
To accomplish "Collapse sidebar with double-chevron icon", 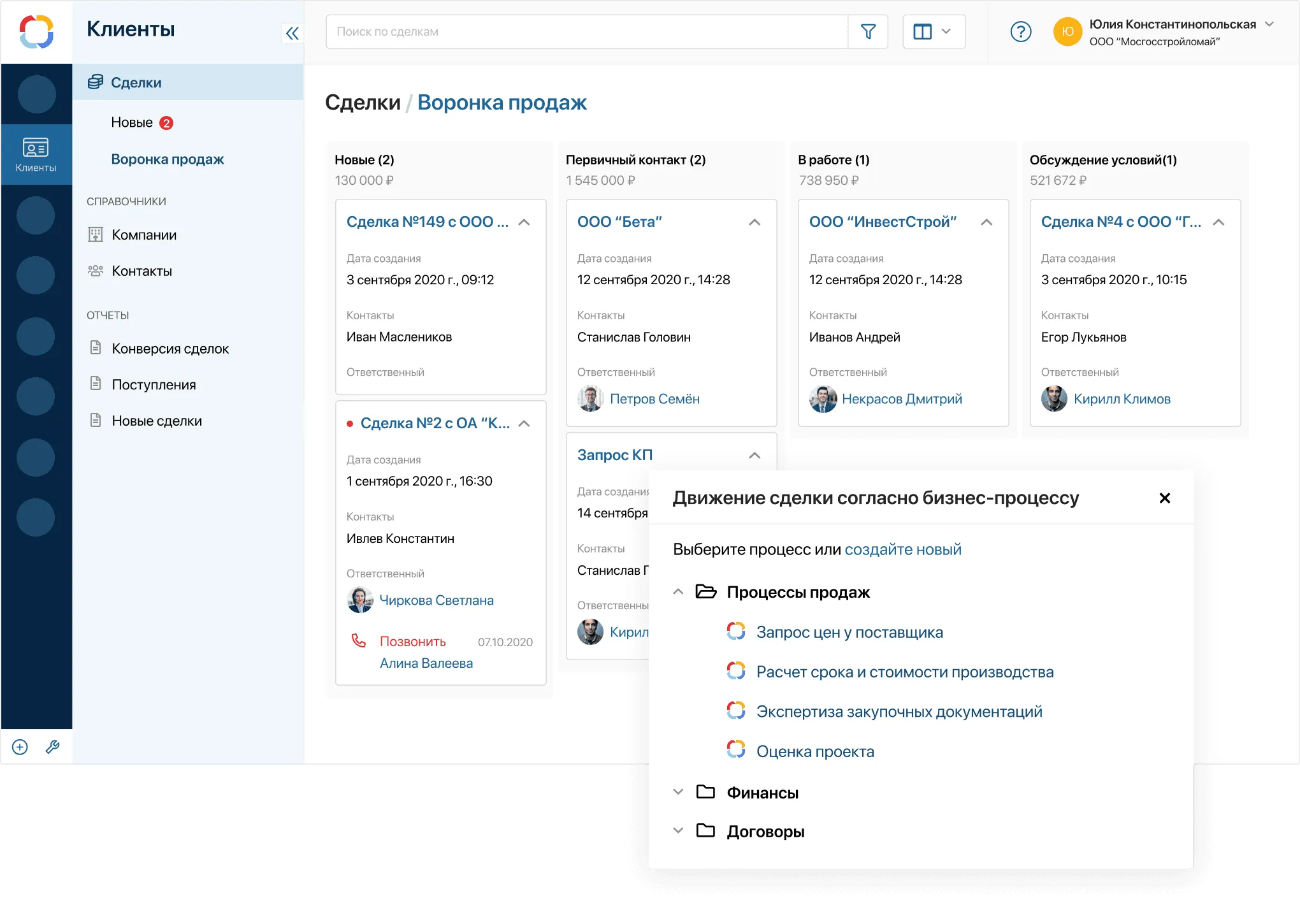I will coord(292,33).
